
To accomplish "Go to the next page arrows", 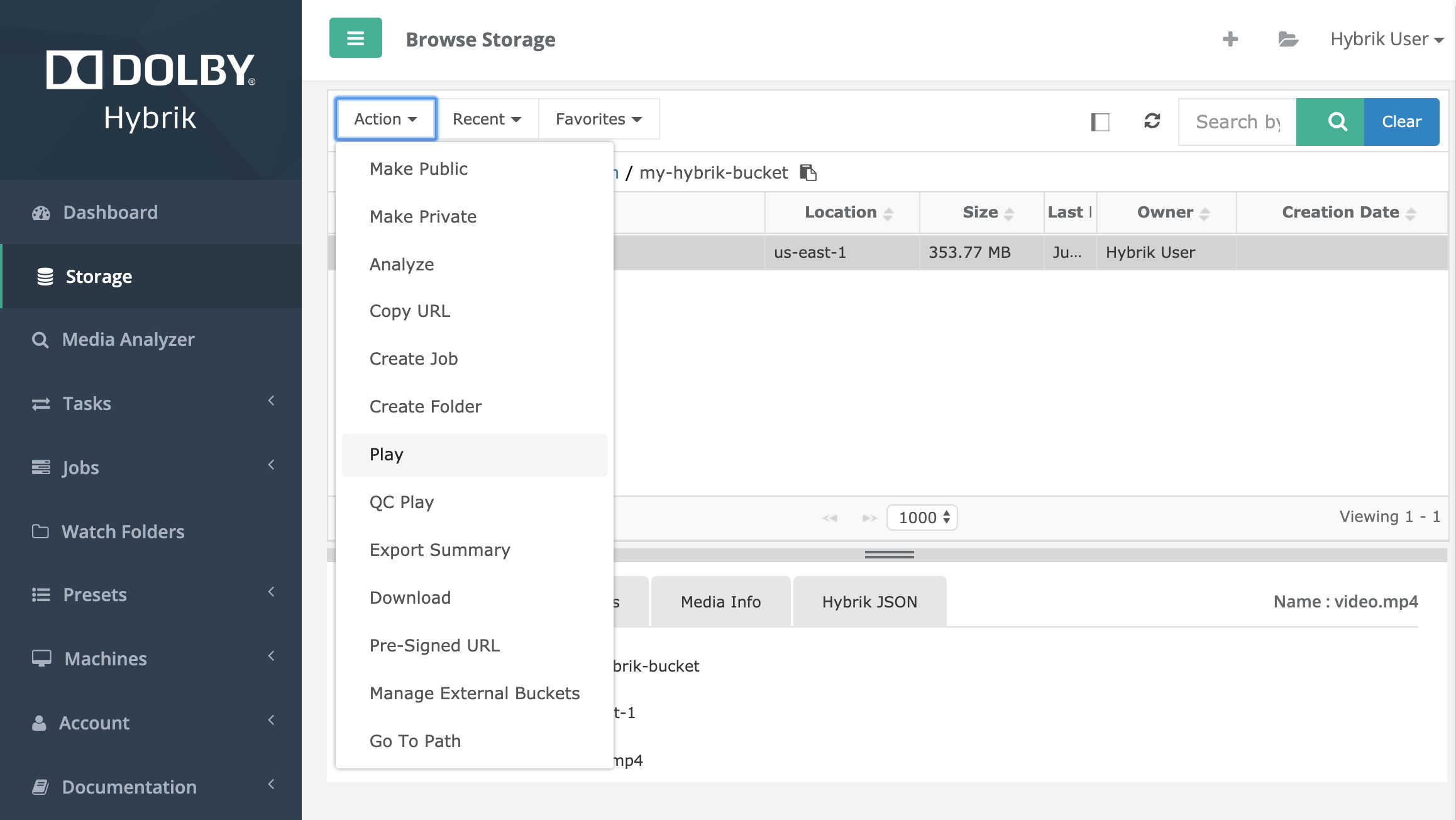I will [869, 518].
